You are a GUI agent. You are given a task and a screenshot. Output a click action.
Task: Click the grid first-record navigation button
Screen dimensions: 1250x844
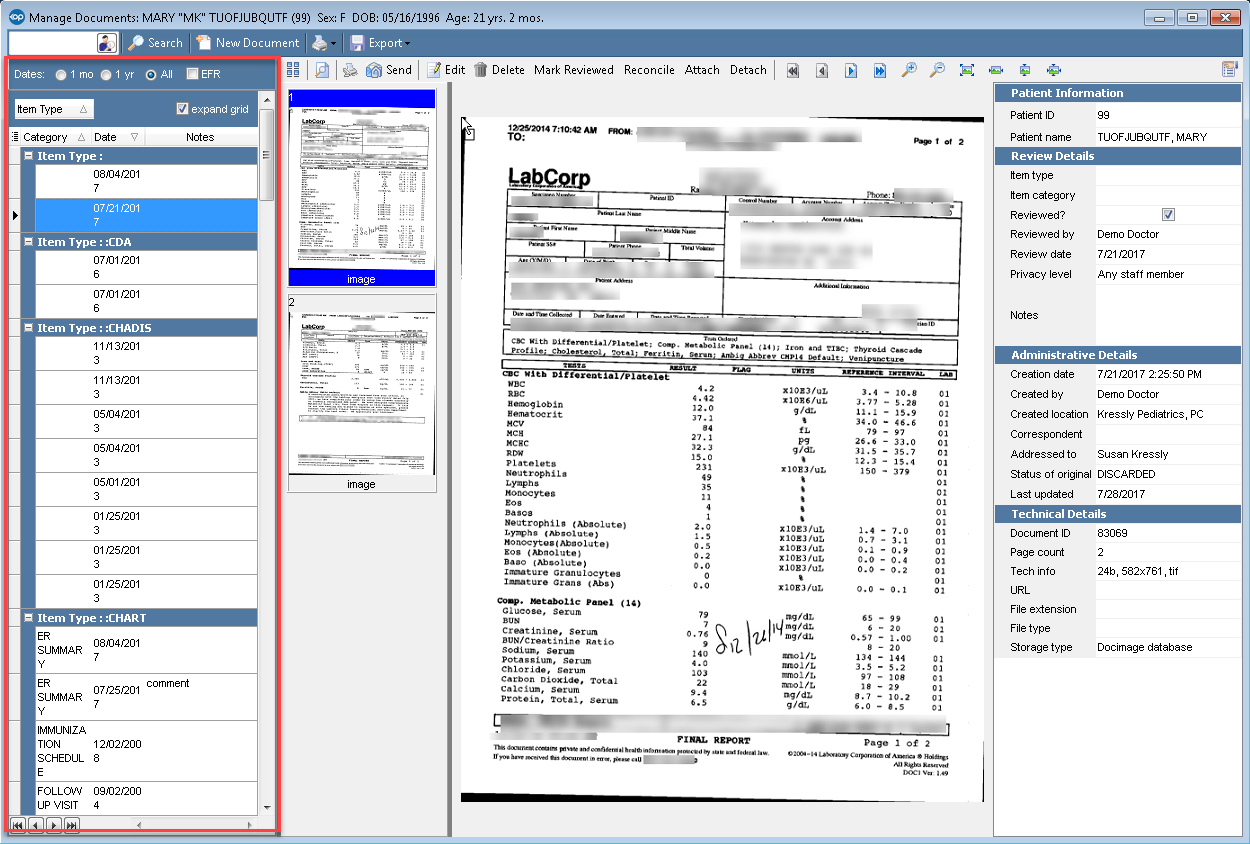[17, 824]
